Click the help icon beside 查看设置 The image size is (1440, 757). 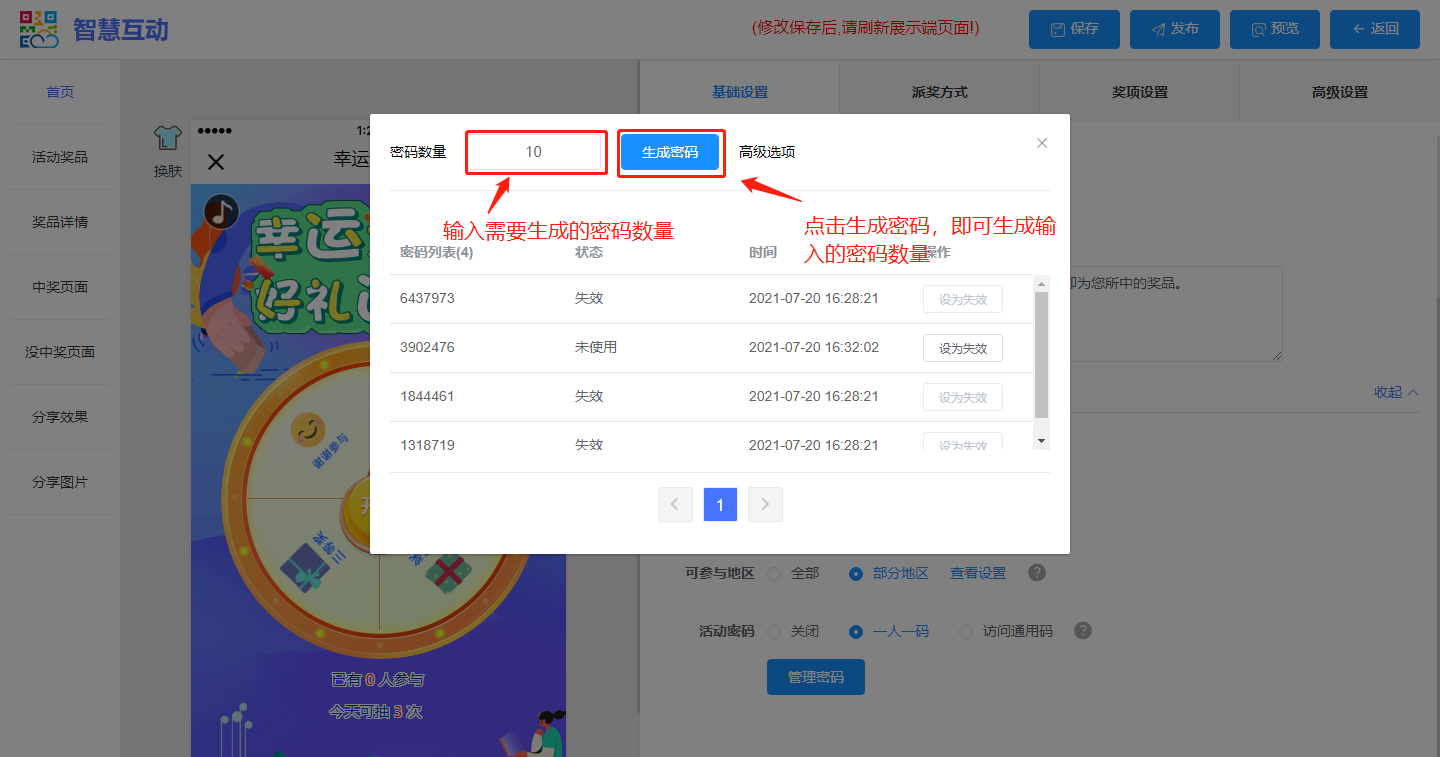[1037, 573]
